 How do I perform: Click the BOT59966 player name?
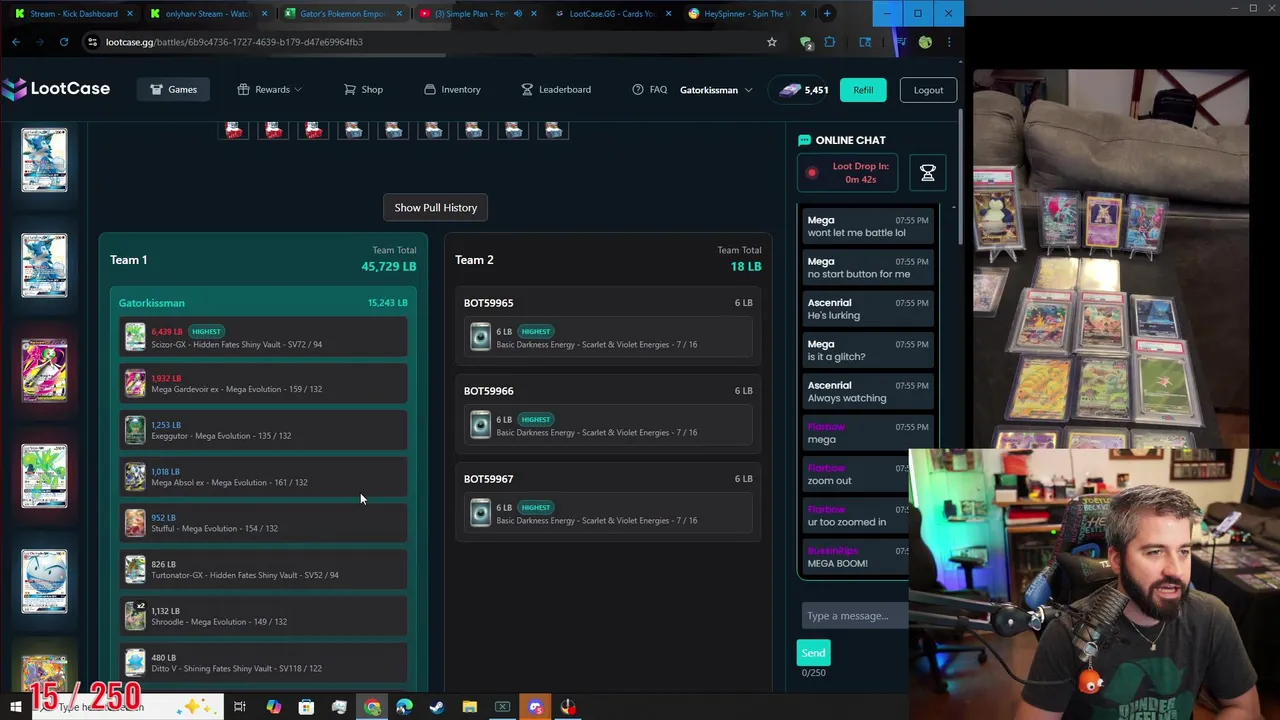coord(488,391)
